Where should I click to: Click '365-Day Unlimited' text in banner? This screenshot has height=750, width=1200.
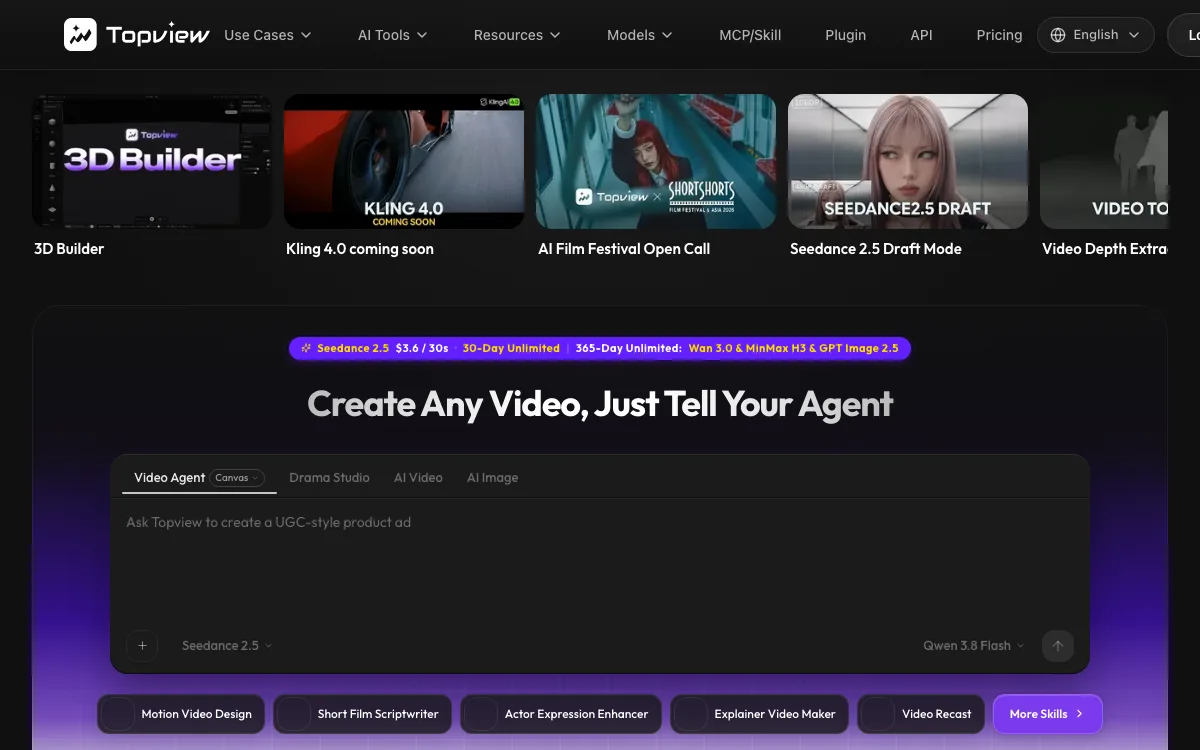629,349
